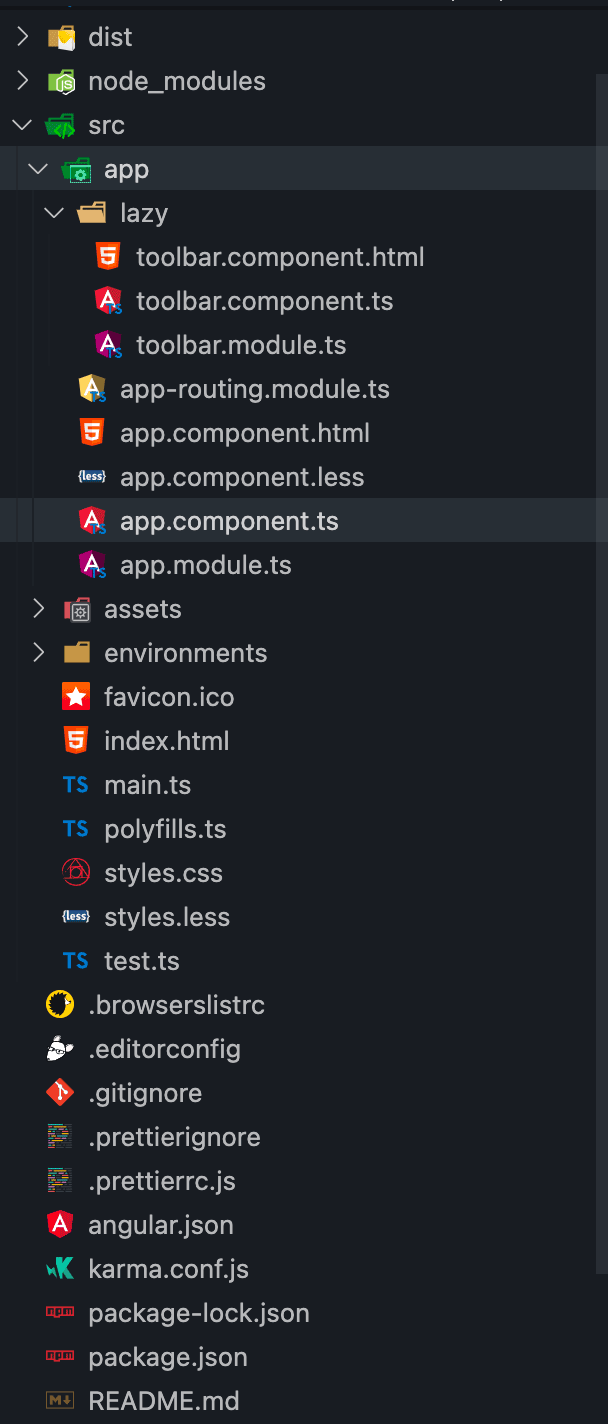Click the Angular shield icon for angular.json
Viewport: 608px width, 1424px height.
pos(60,1225)
